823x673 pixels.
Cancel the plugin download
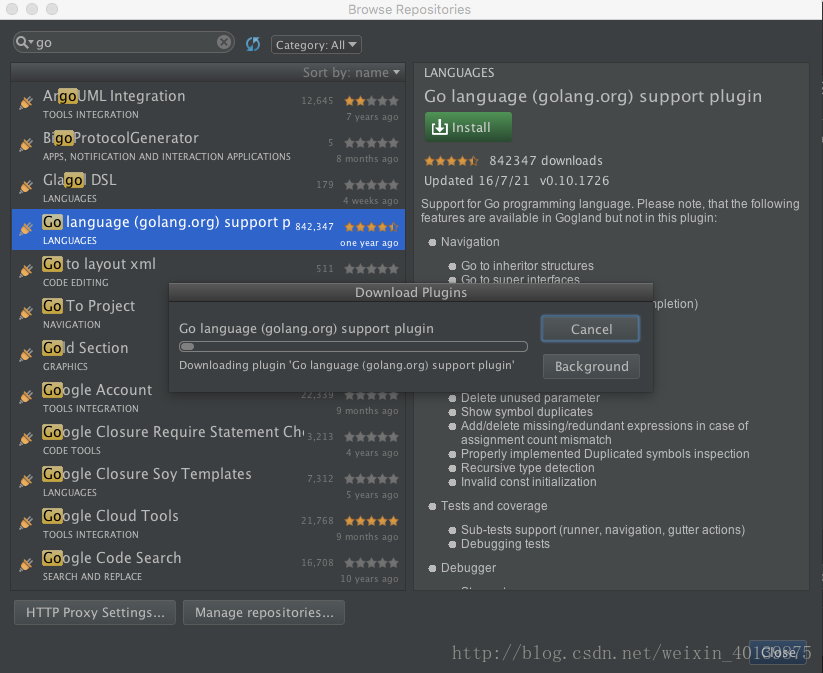(590, 329)
